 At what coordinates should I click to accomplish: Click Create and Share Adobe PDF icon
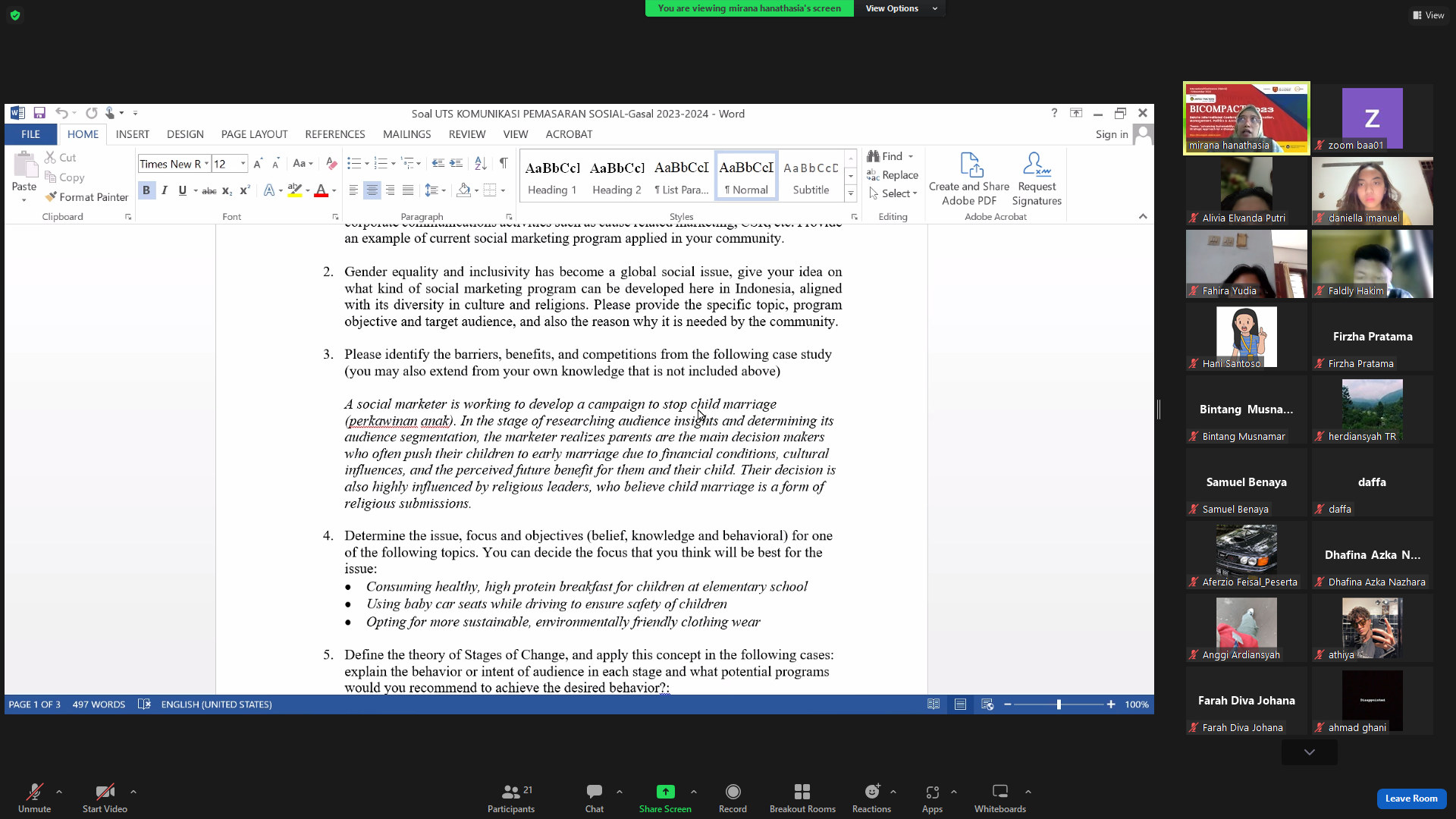tap(969, 178)
